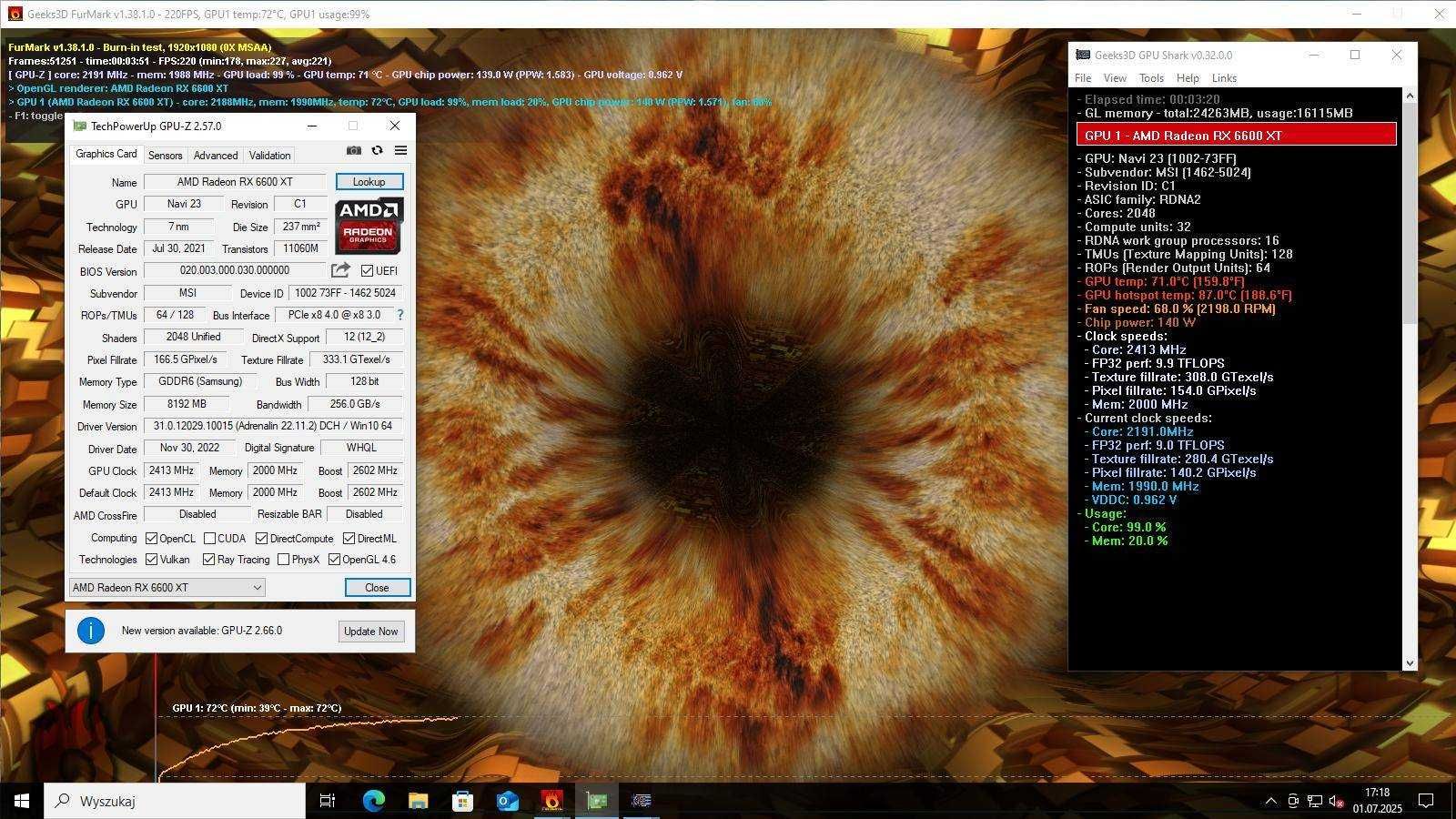Open GPU Shark Links menu
Viewport: 1456px width, 819px height.
click(1224, 78)
